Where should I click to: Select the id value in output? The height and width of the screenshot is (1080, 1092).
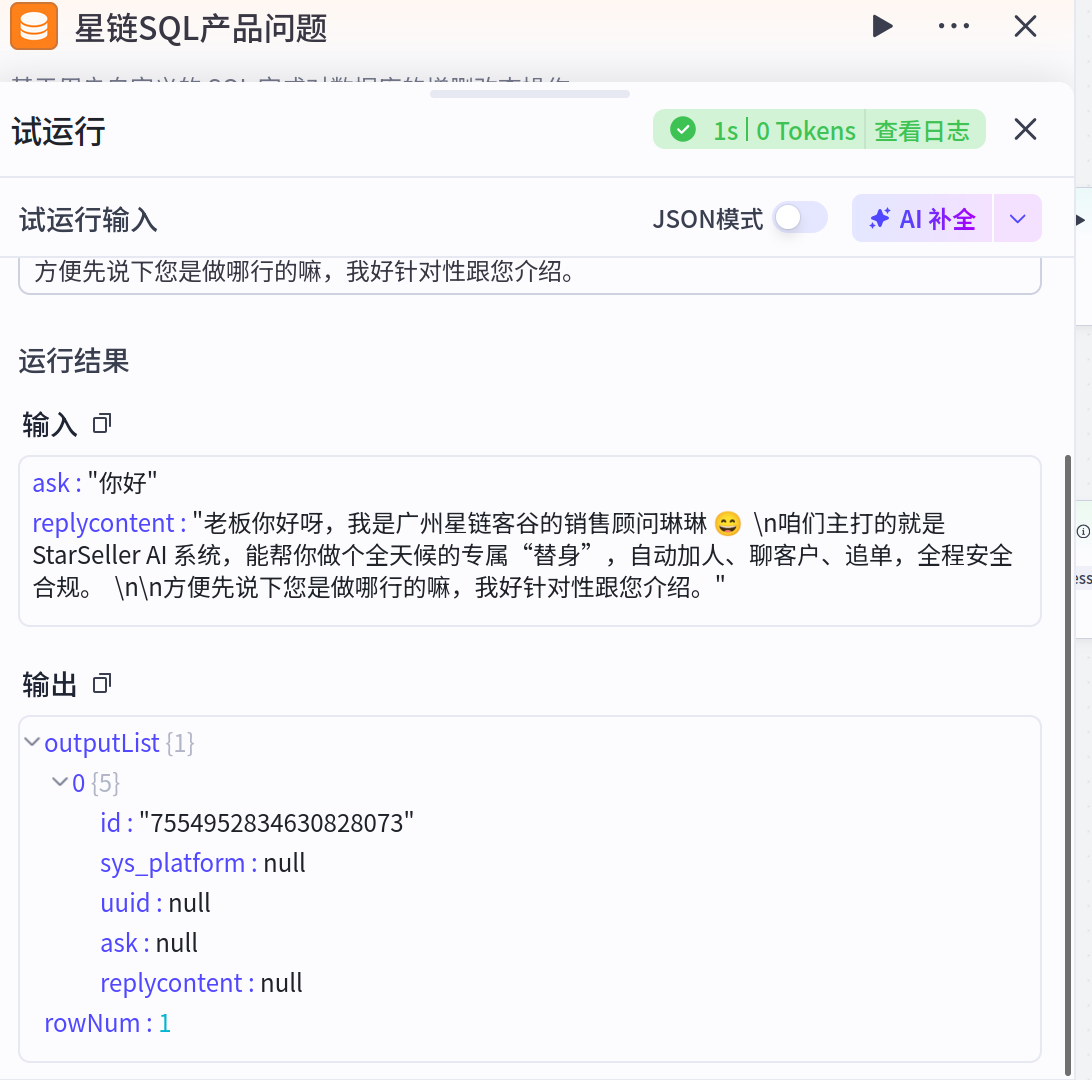[x=276, y=823]
